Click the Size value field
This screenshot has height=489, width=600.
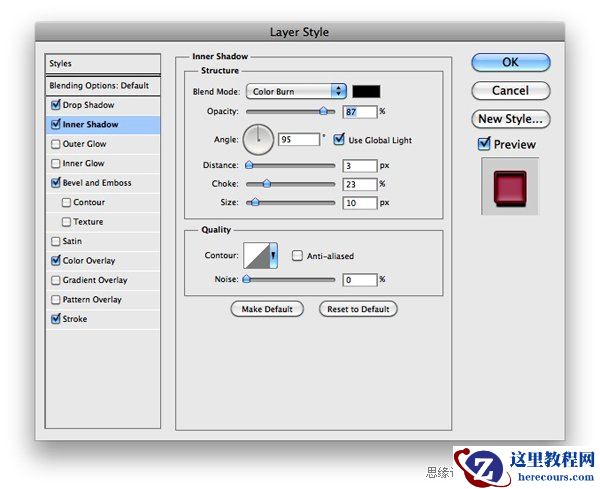(x=360, y=203)
